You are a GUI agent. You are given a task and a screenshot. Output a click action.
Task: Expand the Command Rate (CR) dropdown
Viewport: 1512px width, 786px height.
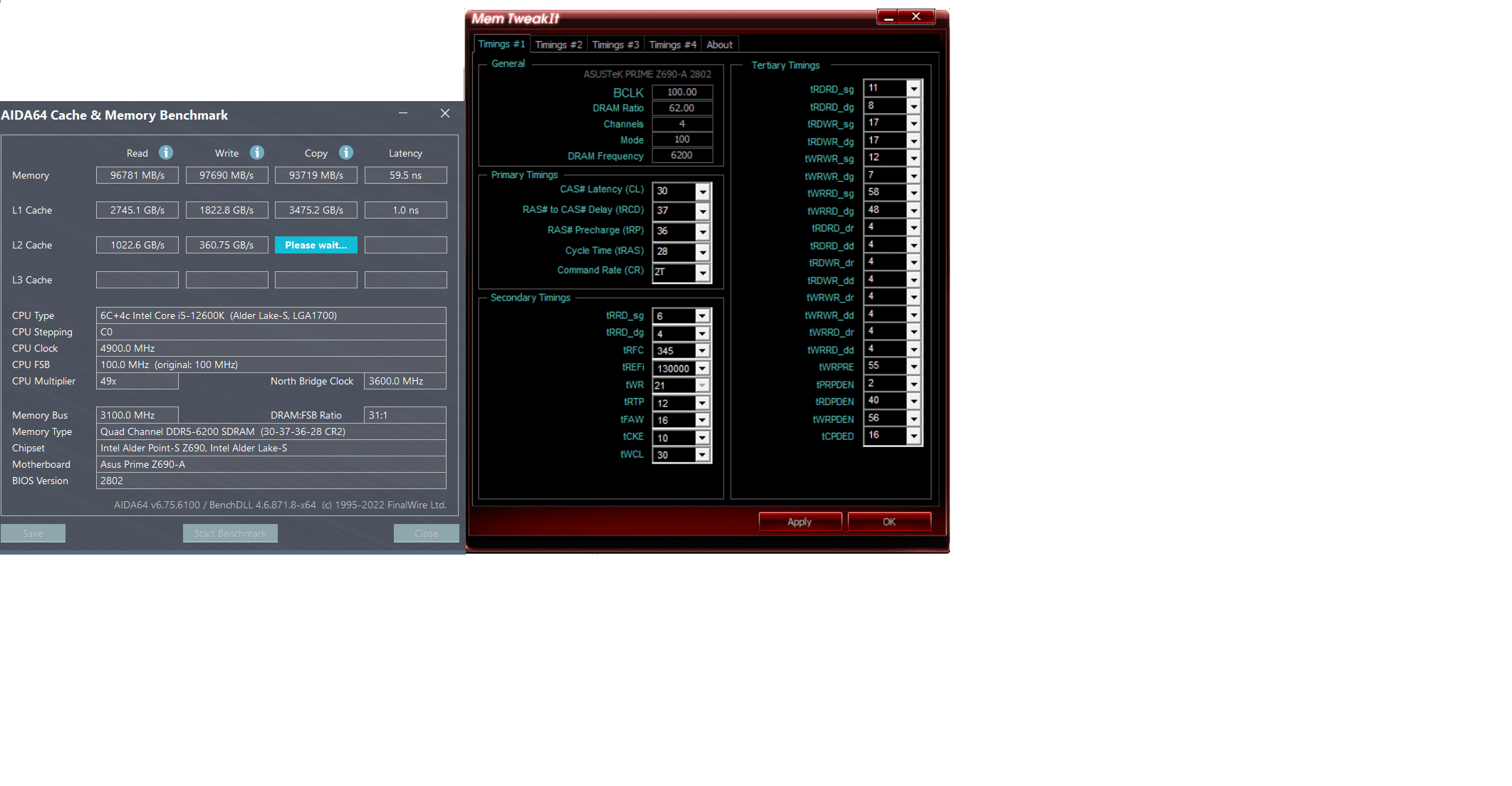[x=703, y=273]
